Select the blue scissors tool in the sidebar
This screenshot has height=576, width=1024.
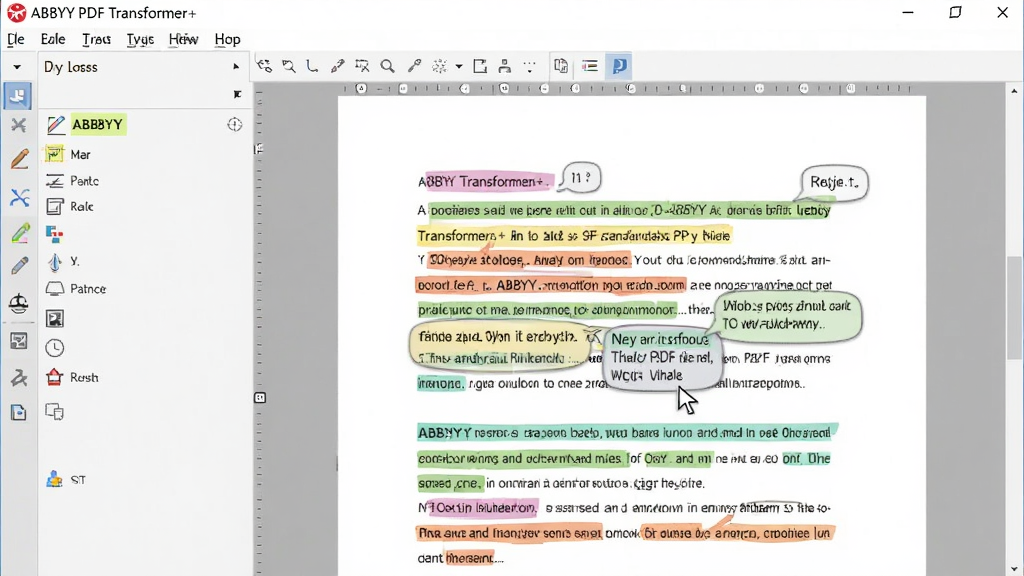(x=19, y=197)
